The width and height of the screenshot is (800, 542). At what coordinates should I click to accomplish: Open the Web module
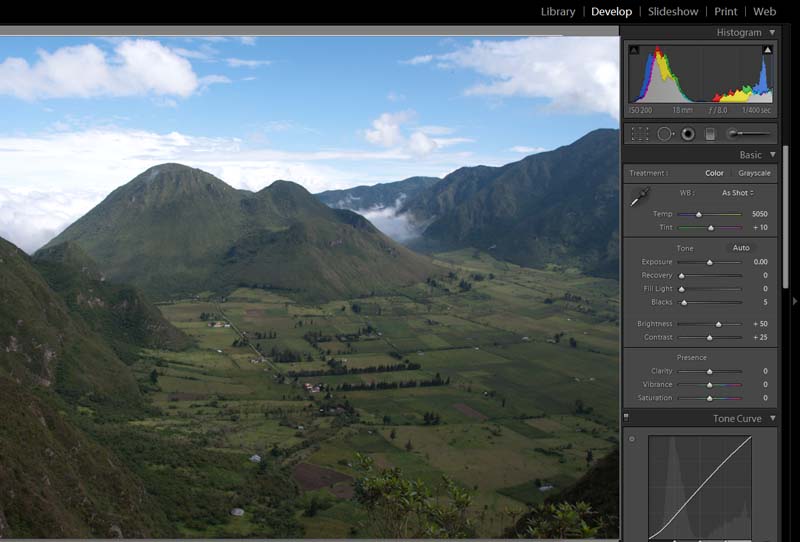[x=764, y=11]
